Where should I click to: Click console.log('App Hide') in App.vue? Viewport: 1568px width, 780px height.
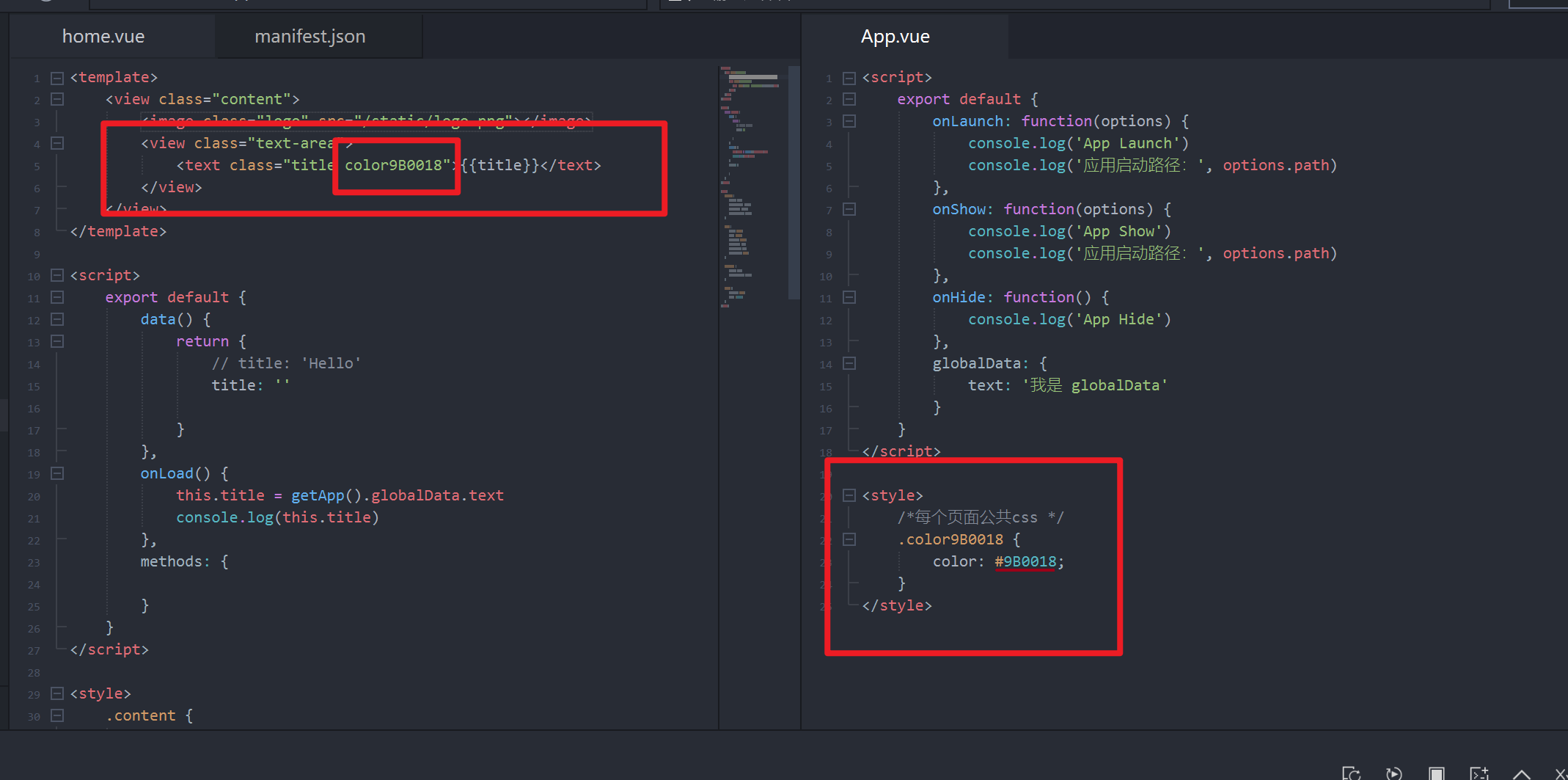(1069, 319)
